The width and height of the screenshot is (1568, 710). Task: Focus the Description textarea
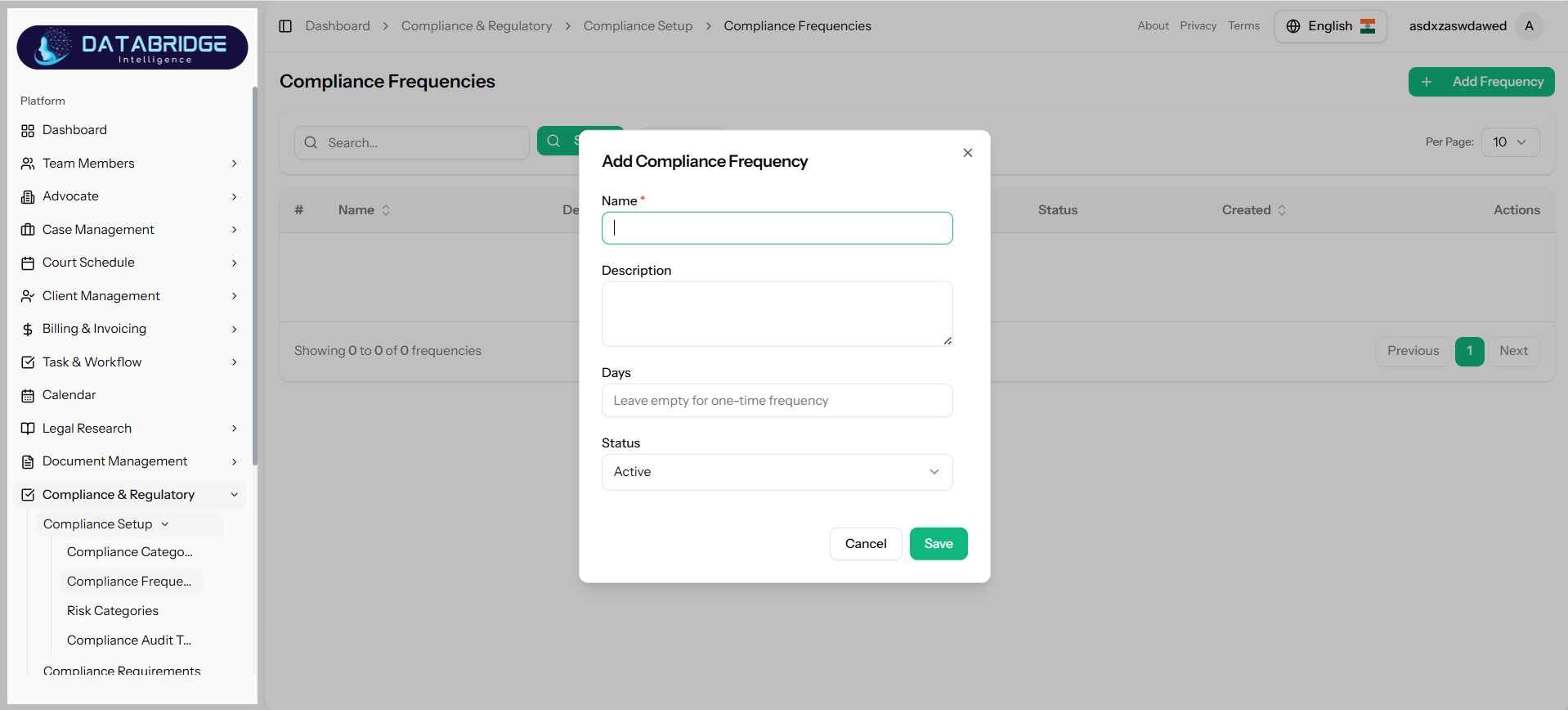[777, 314]
